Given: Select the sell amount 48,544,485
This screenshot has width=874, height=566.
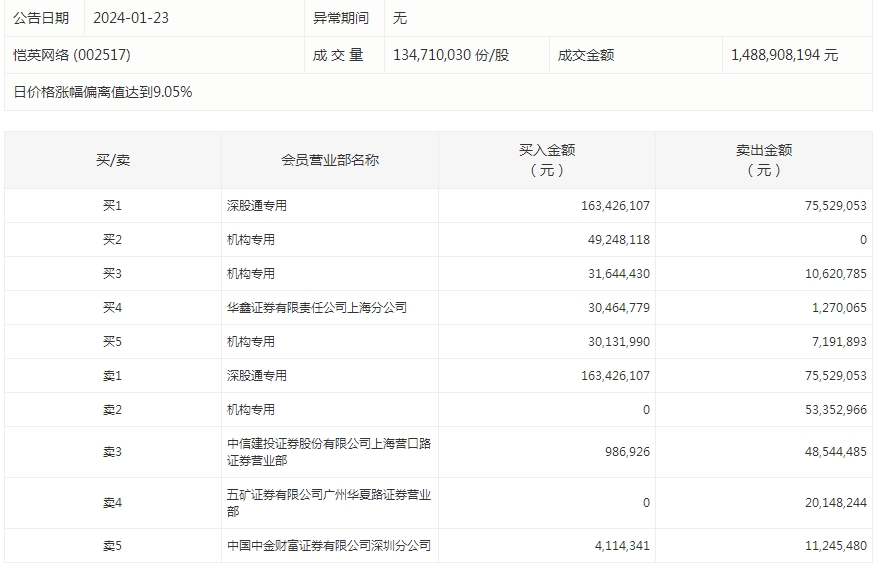Looking at the screenshot, I should (836, 452).
